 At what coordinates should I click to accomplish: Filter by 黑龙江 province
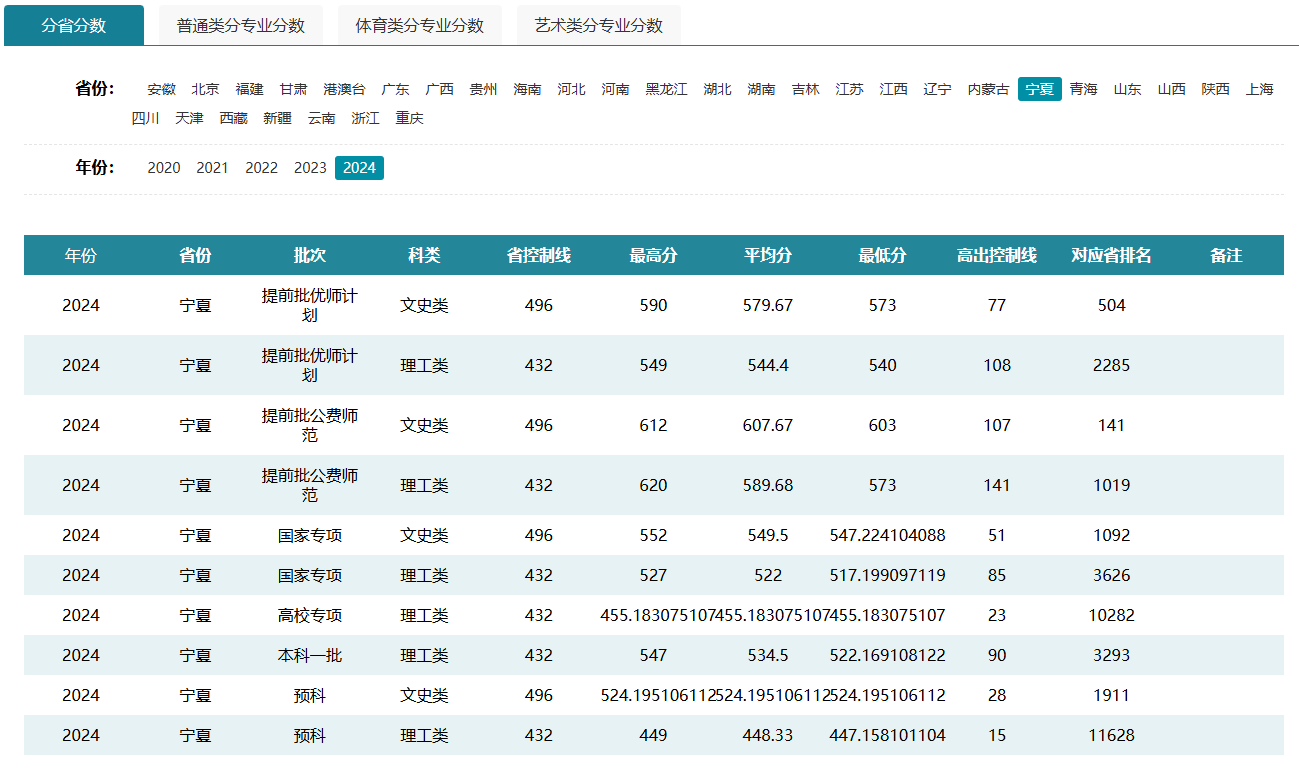666,89
